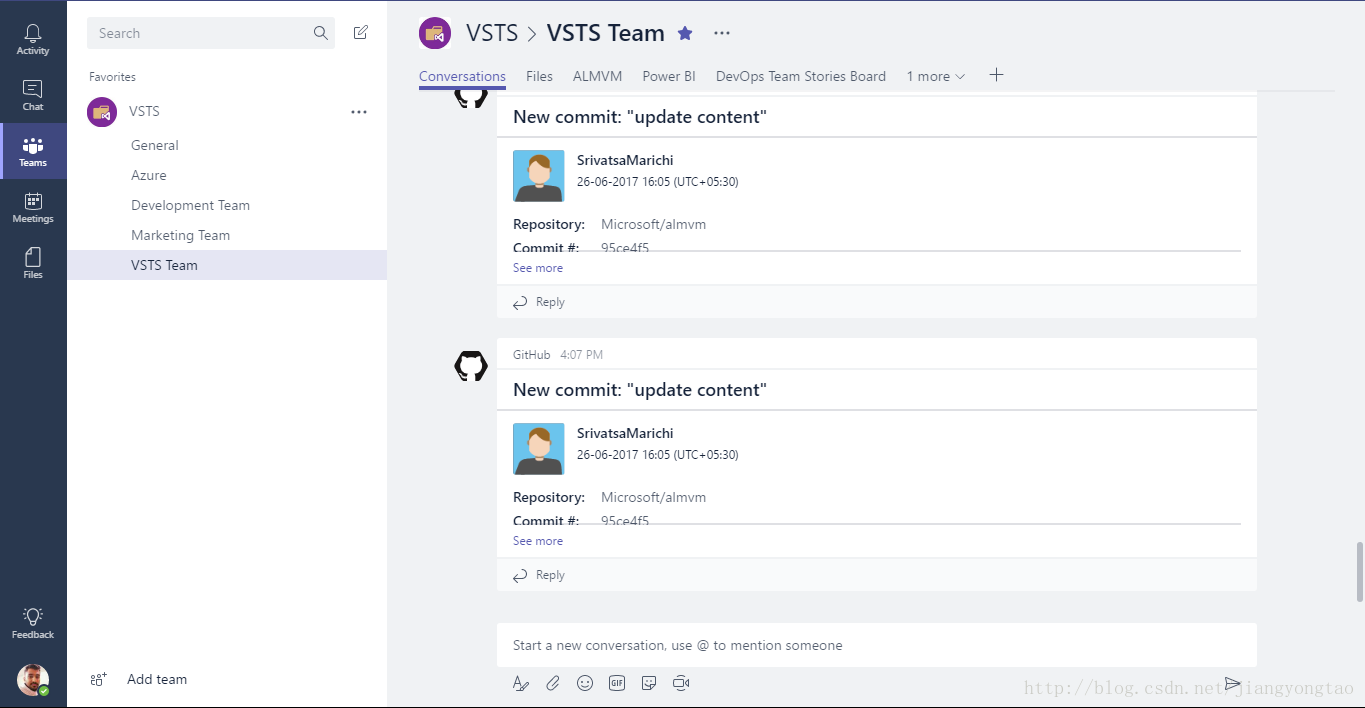The height and width of the screenshot is (708, 1365).
Task: Open the sticker picker
Action: coord(649,683)
